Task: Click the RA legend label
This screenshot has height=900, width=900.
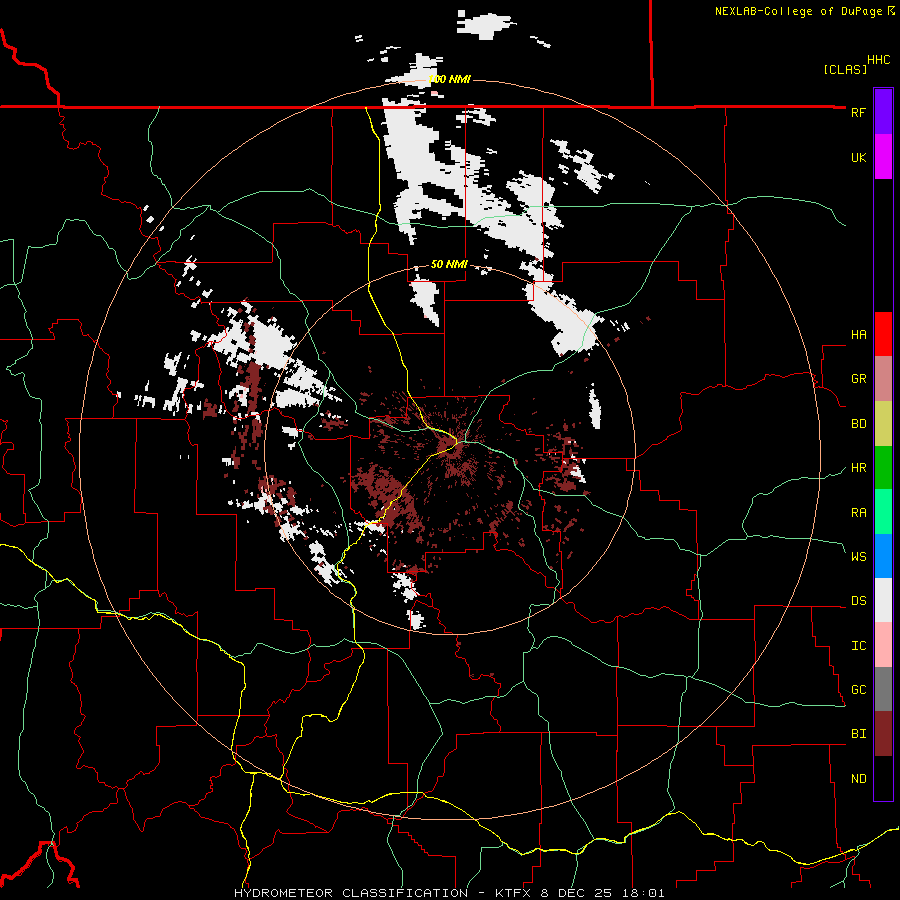Action: (858, 513)
